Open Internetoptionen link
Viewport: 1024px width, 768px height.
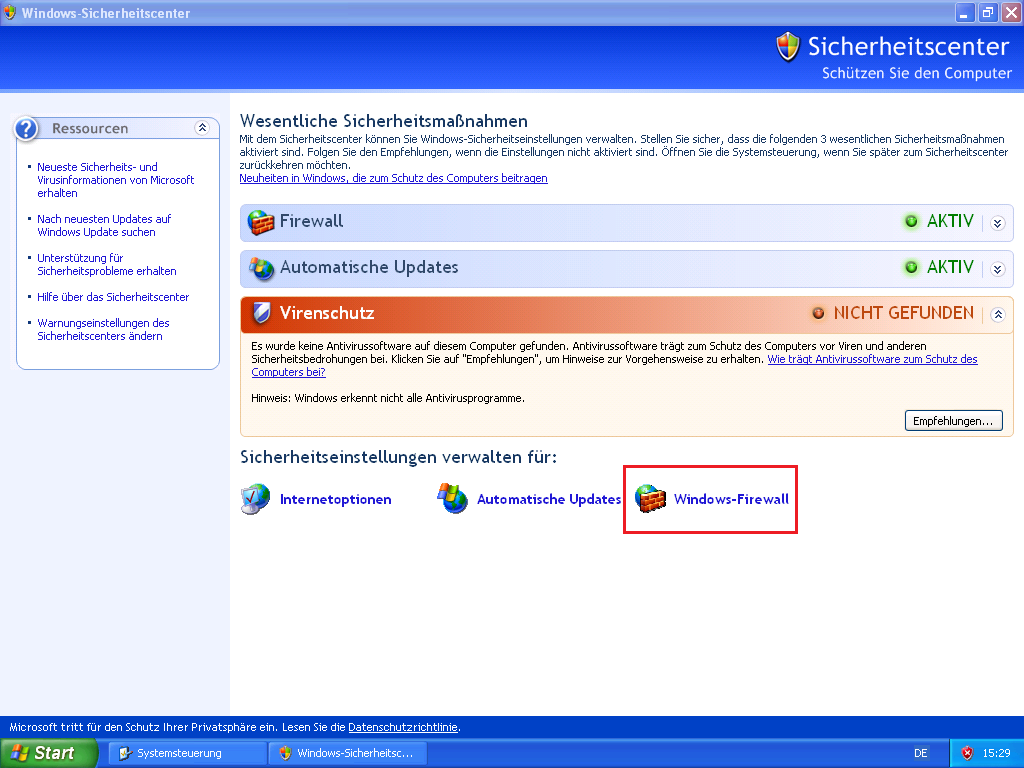336,500
